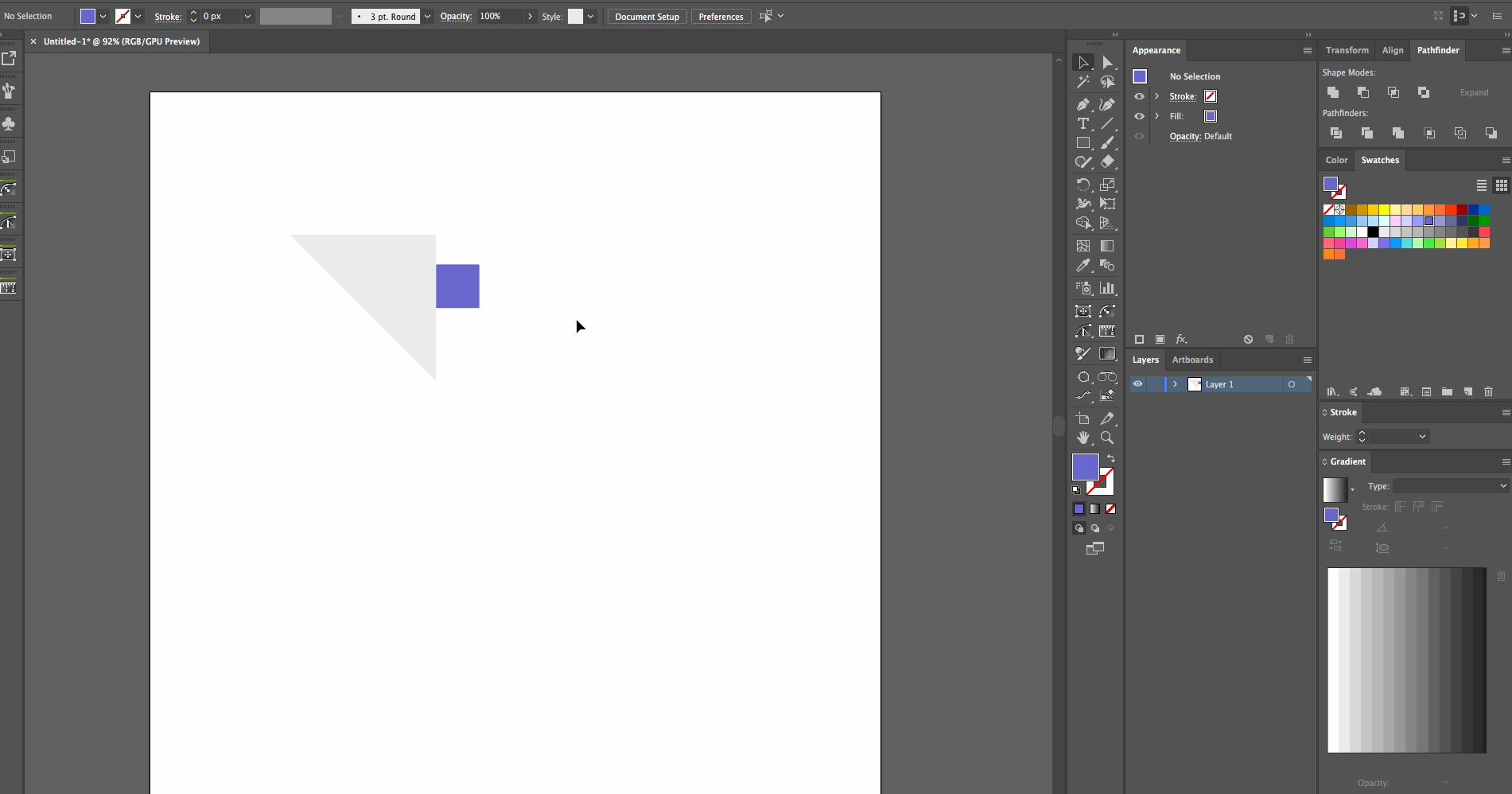Pick the Zoom tool
This screenshot has height=794, width=1512.
click(1106, 438)
